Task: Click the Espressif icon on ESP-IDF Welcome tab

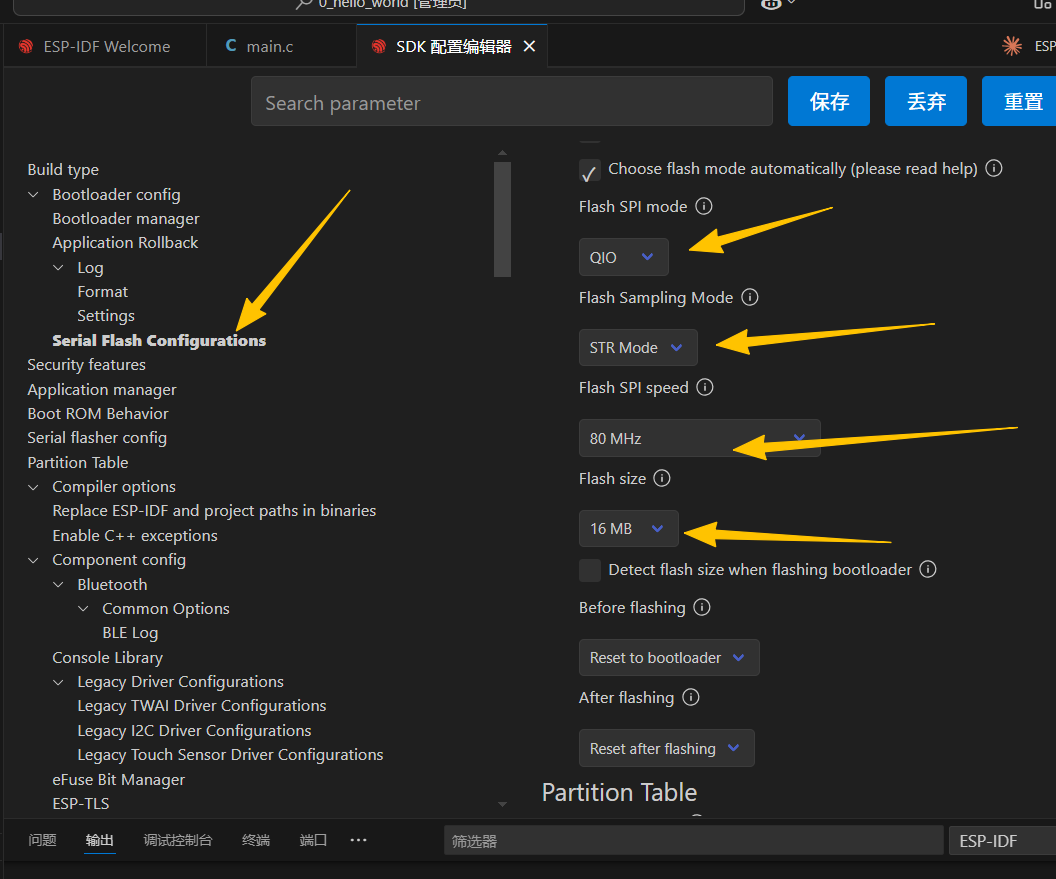Action: coord(26,46)
